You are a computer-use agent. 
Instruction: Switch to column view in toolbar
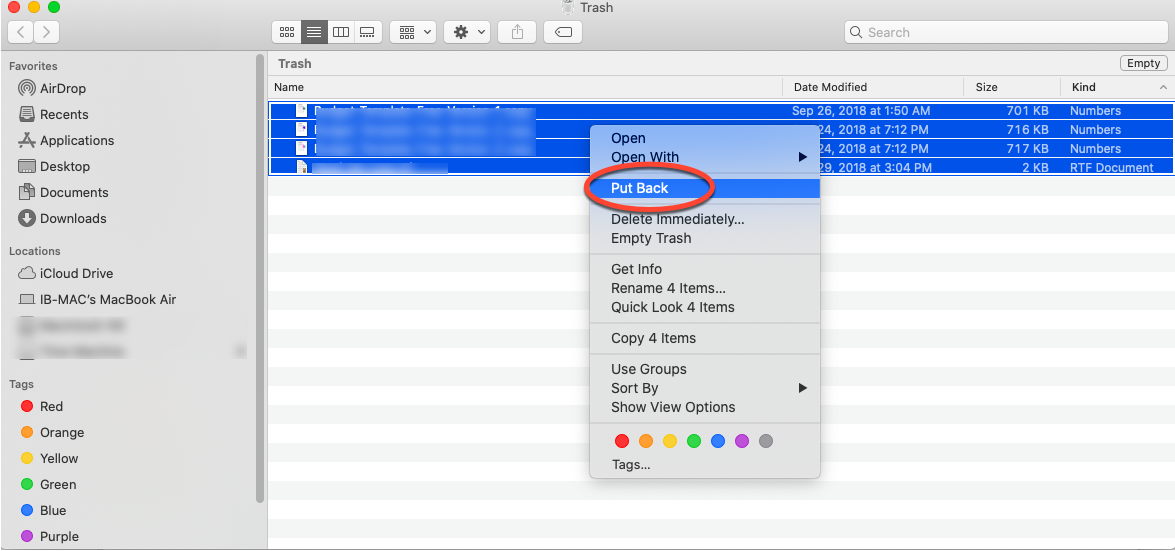[341, 32]
